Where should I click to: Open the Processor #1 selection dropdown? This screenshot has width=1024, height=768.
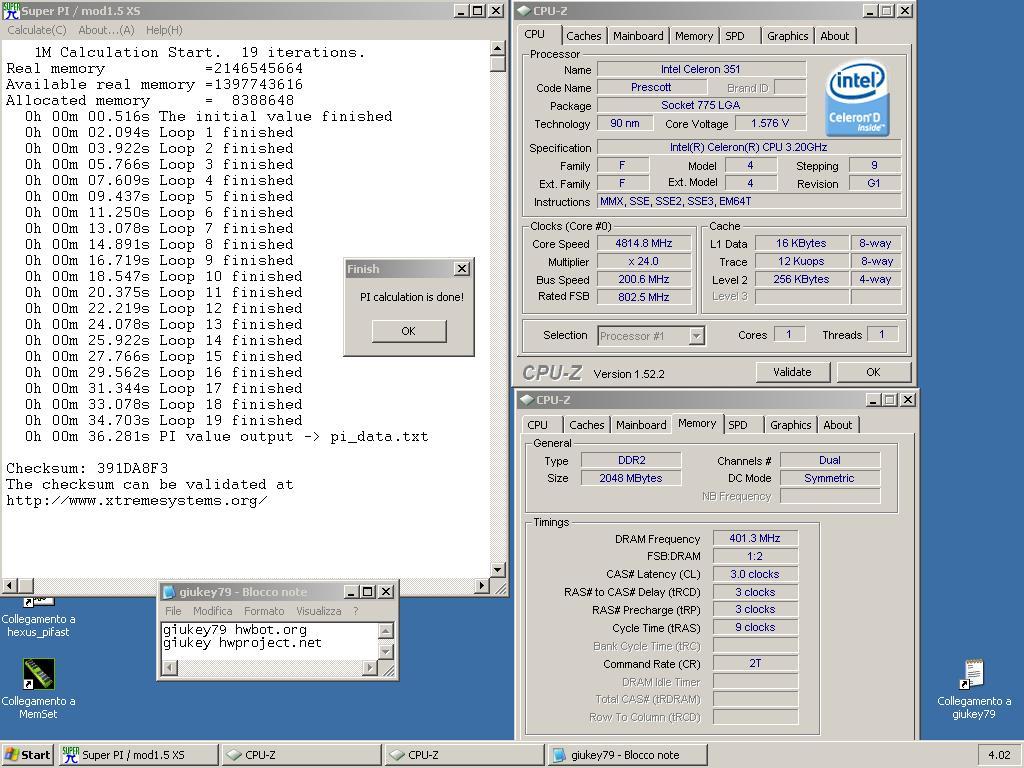click(696, 336)
